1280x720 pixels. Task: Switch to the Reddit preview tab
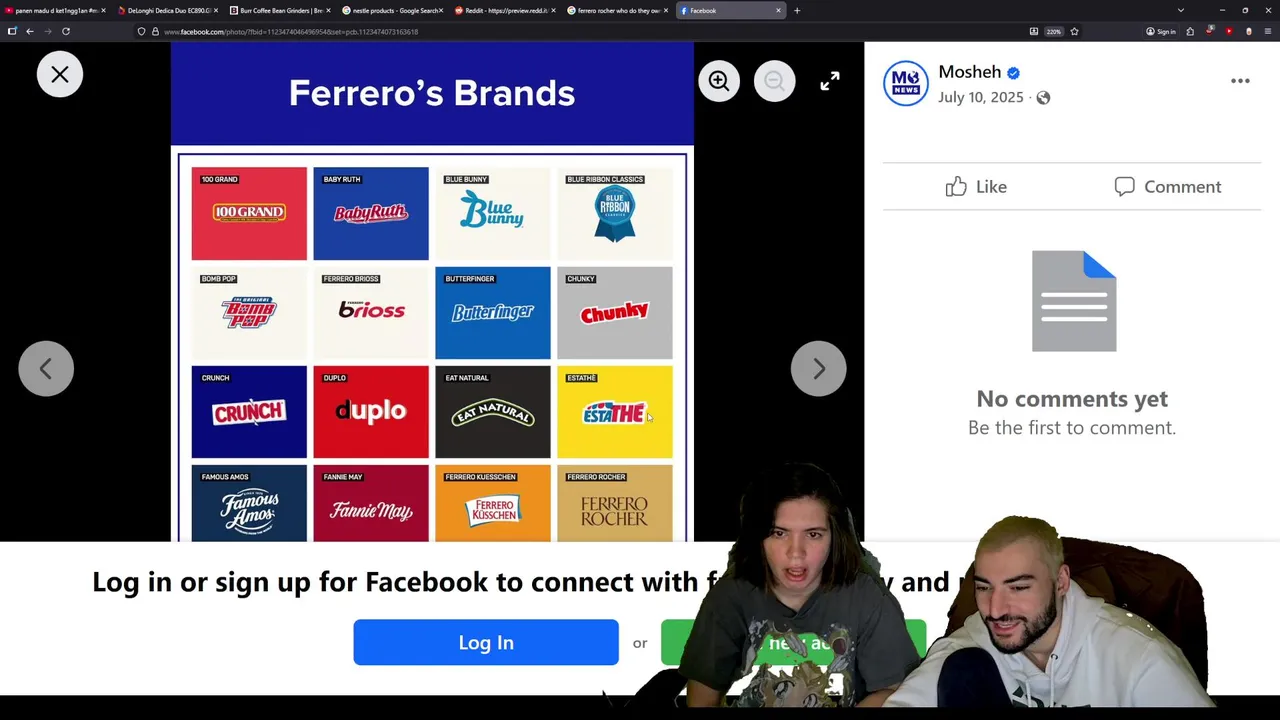[x=504, y=10]
